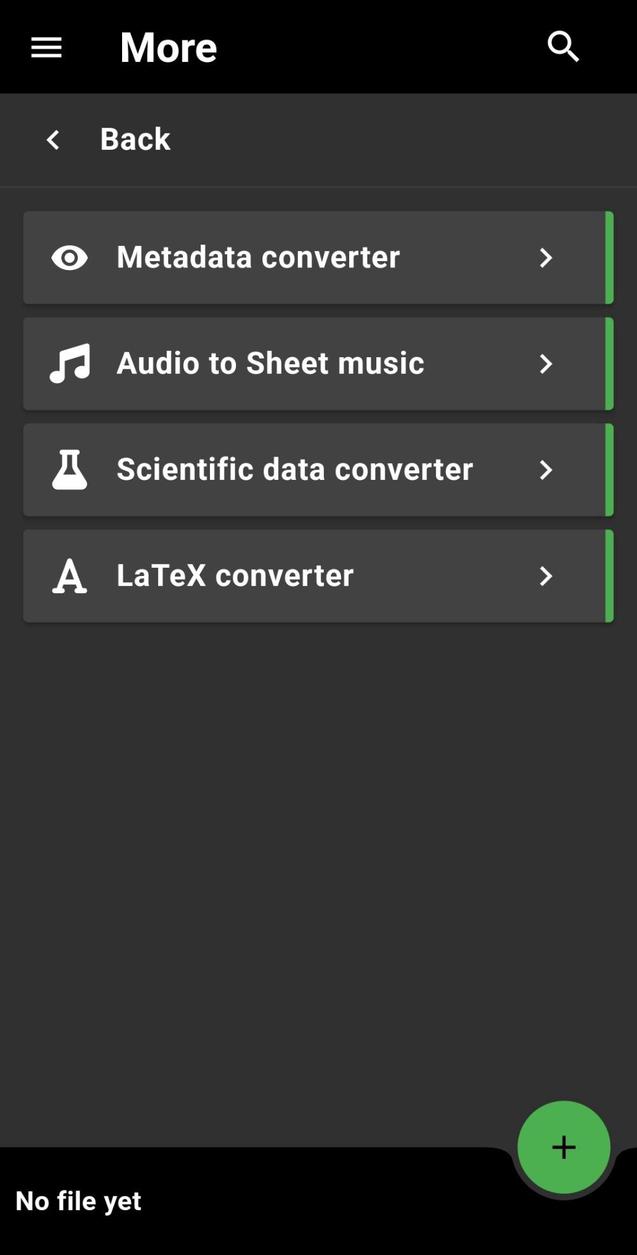637x1255 pixels.
Task: Click the green status bar on Audio to Sheet music
Action: pyautogui.click(x=610, y=362)
